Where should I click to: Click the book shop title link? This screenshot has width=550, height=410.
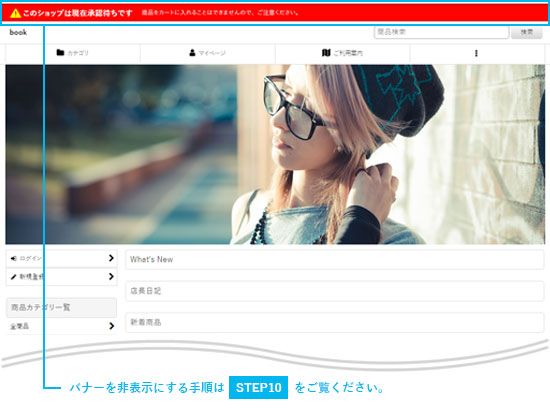[18, 32]
